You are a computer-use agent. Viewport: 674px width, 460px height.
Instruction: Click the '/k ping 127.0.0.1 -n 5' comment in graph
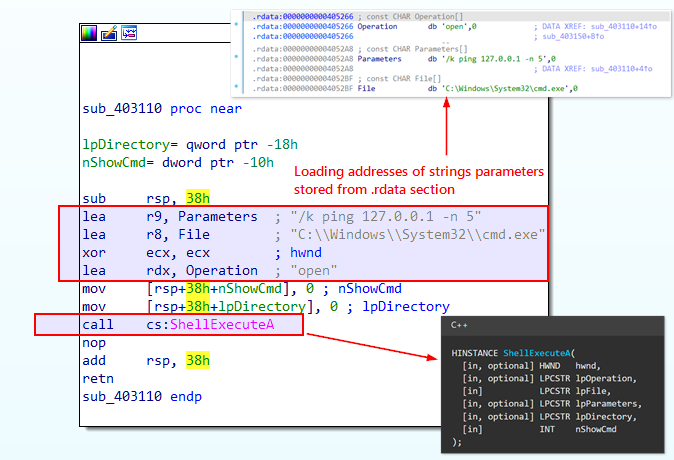[x=386, y=217]
